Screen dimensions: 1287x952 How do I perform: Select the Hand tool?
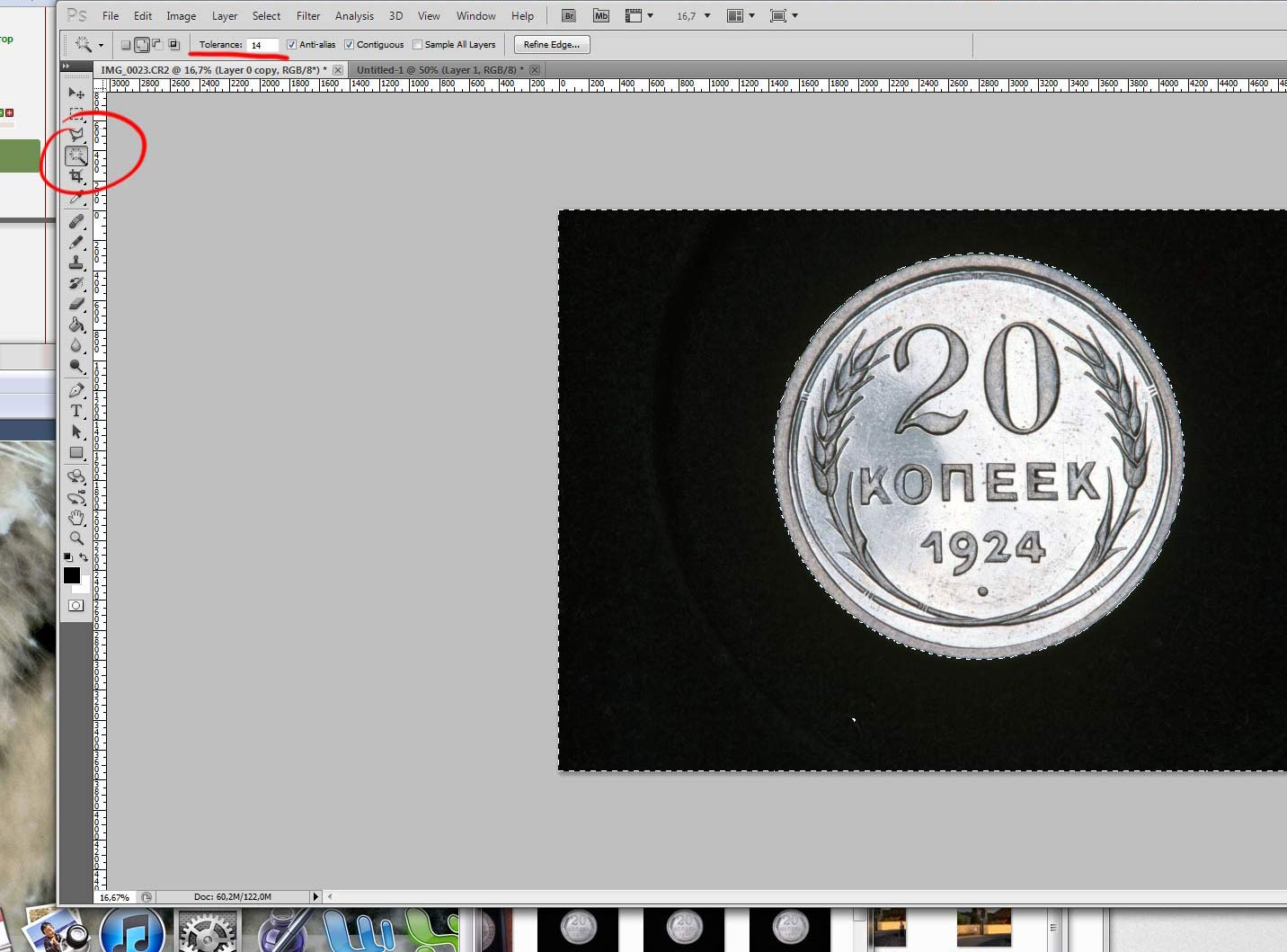(76, 518)
